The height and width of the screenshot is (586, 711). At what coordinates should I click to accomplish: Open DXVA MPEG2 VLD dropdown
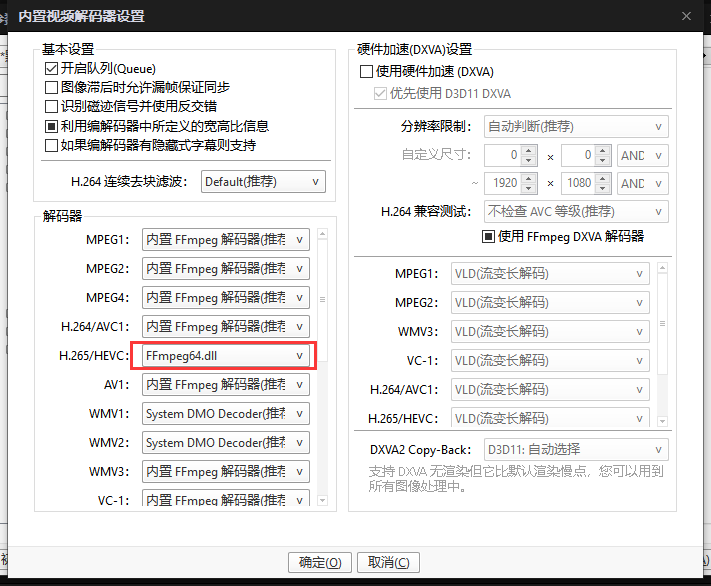point(550,303)
